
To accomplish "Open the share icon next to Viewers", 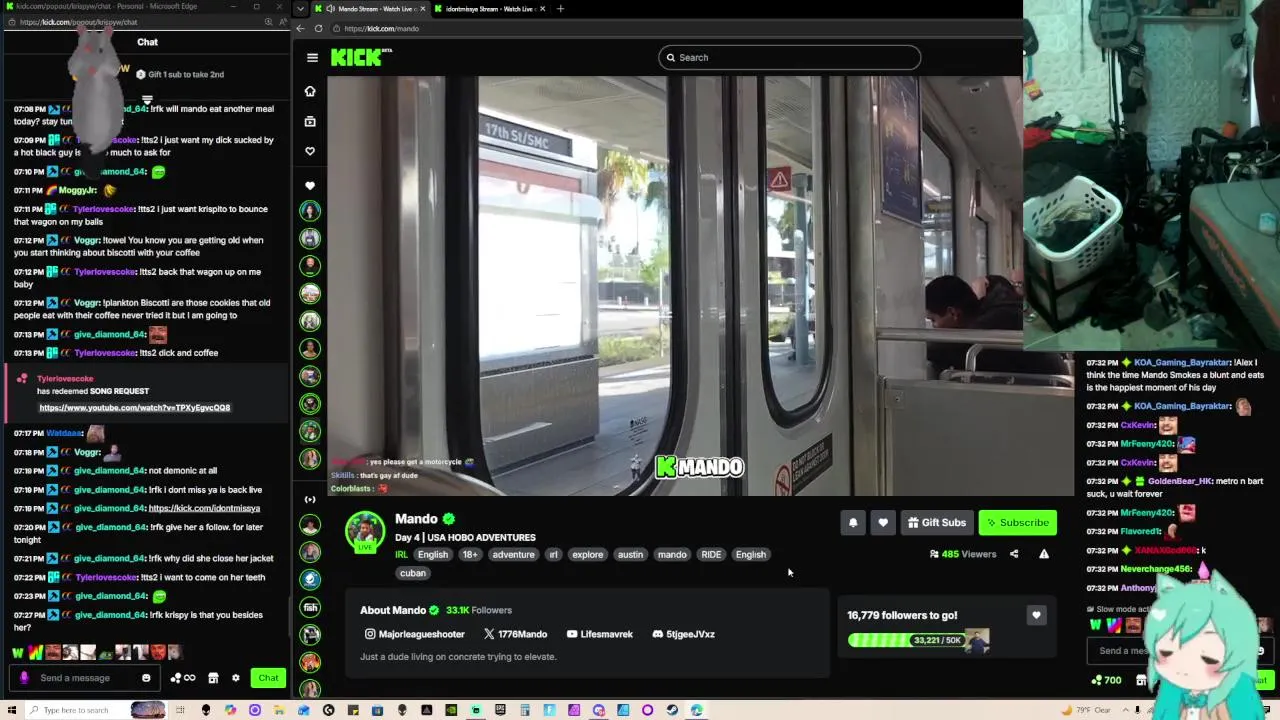I will tap(1014, 554).
